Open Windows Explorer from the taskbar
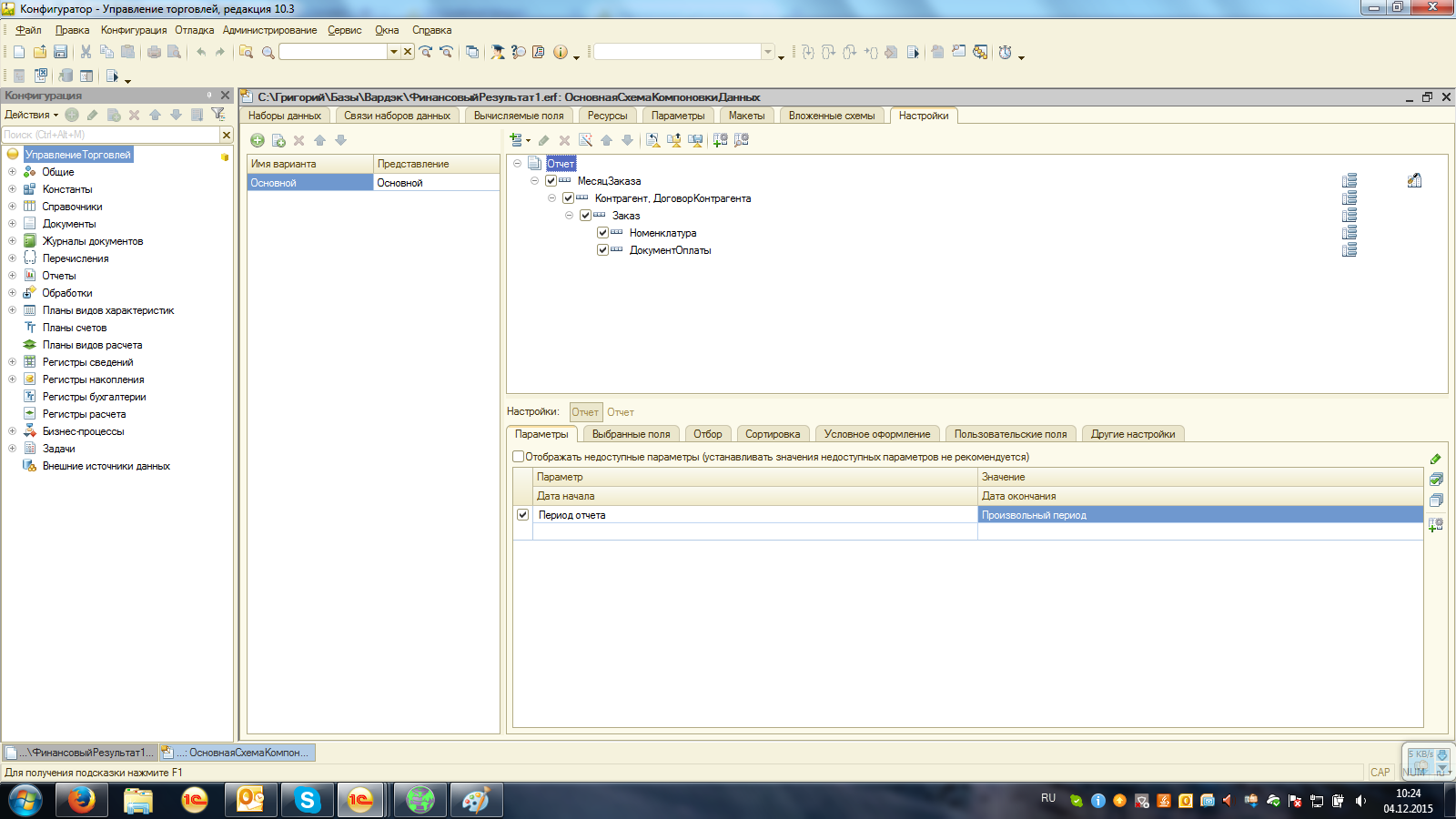This screenshot has width=1456, height=819. click(138, 801)
